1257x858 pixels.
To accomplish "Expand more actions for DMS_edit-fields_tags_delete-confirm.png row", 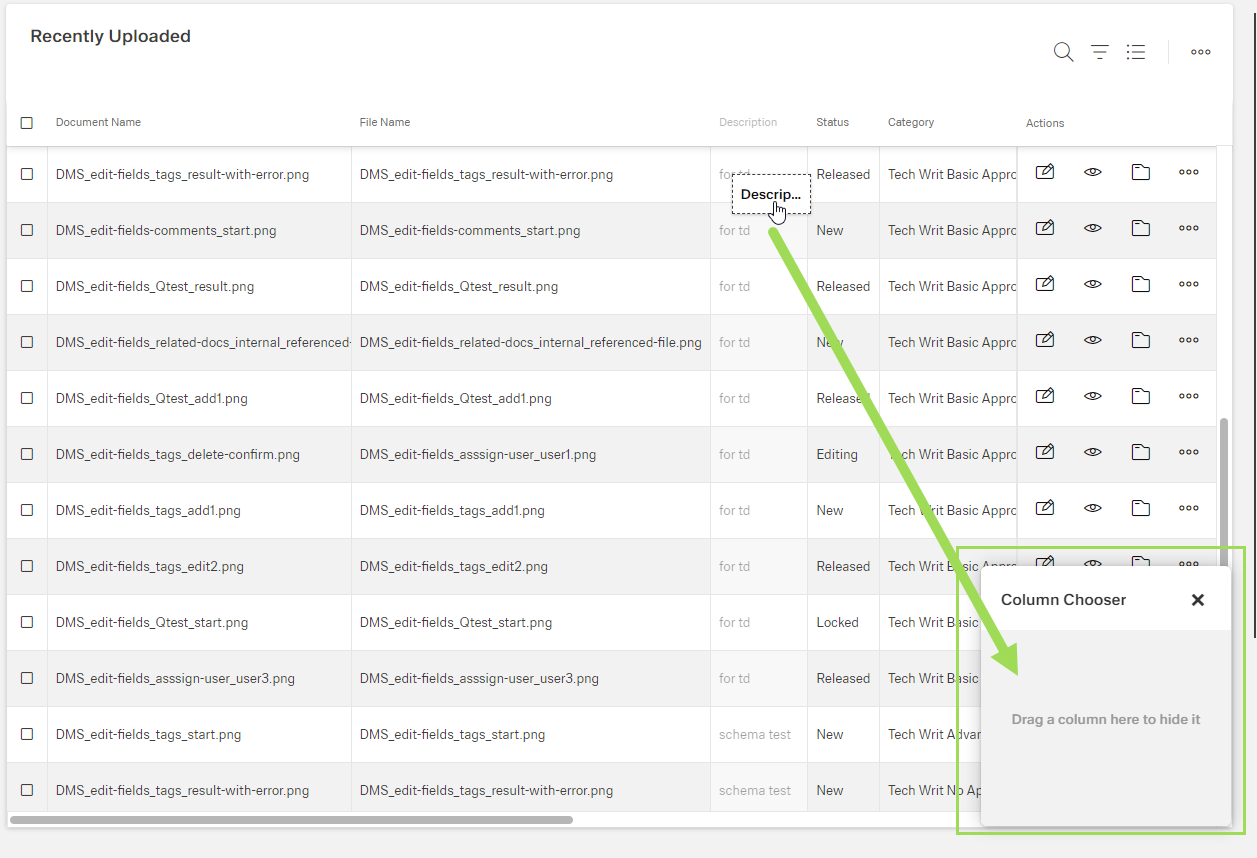I will coord(1188,452).
